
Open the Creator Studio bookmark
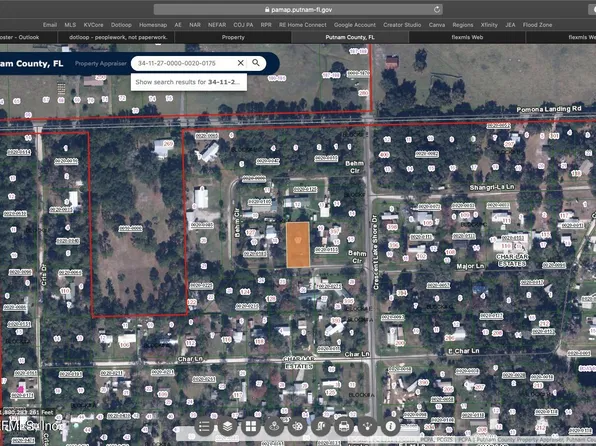tap(402, 25)
